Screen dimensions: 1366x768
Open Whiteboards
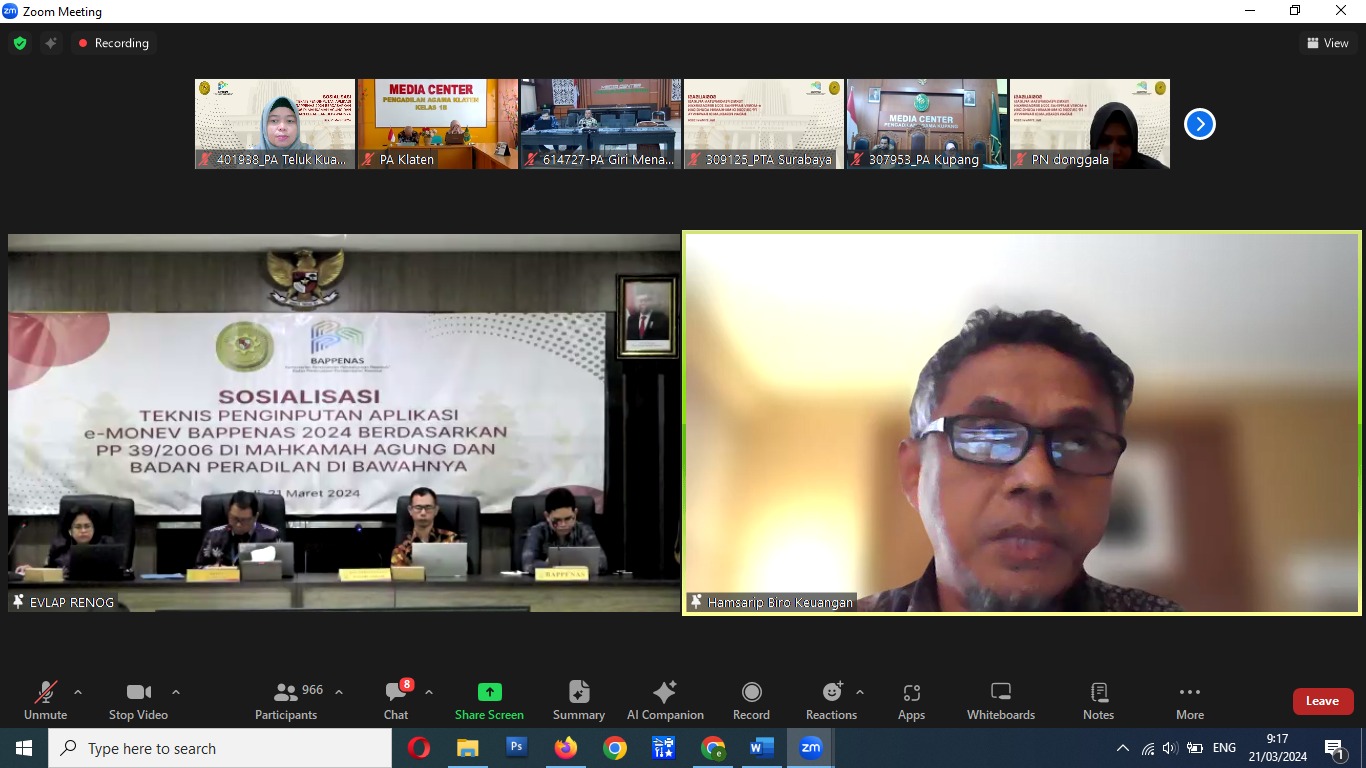(x=1001, y=700)
